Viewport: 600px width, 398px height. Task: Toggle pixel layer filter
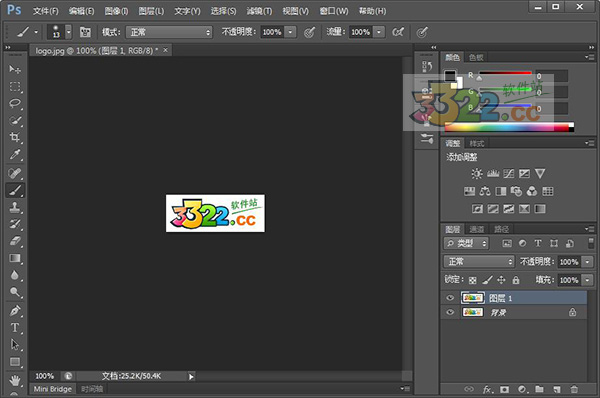click(507, 243)
